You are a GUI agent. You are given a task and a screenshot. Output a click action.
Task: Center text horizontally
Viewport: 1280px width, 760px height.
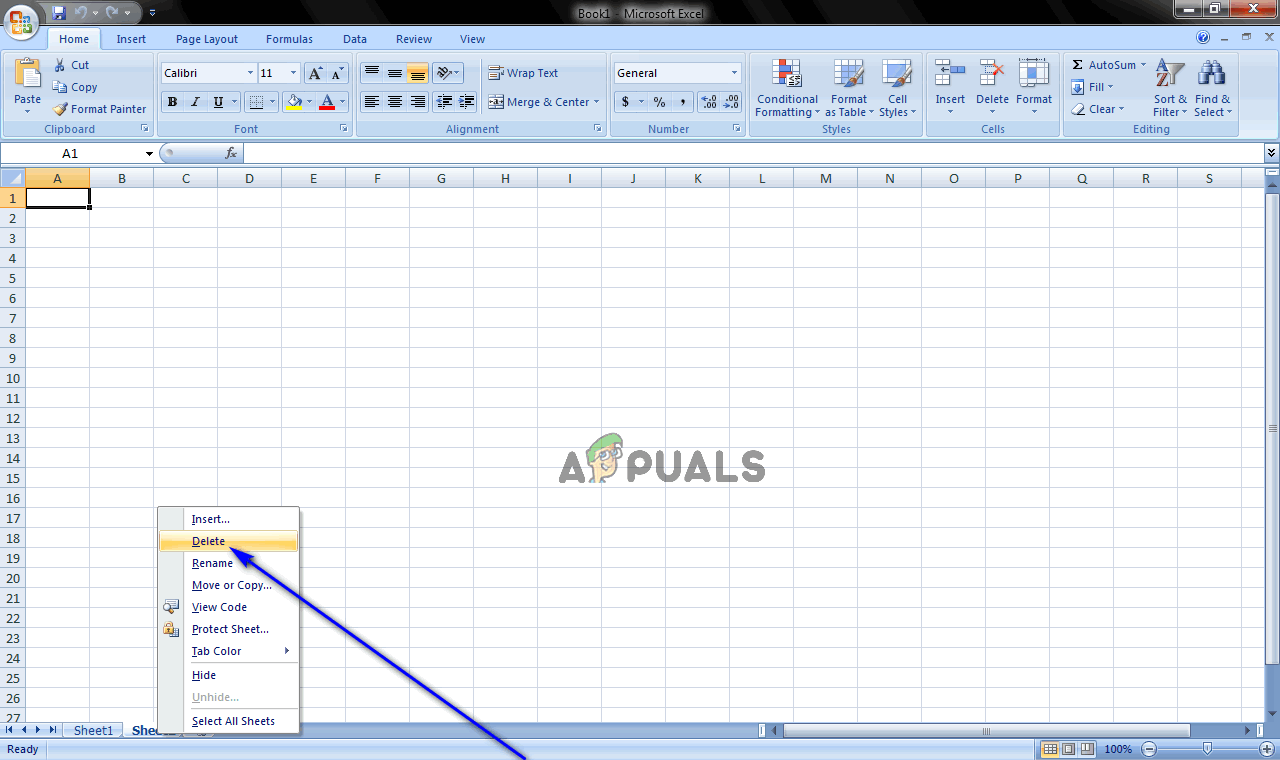click(x=395, y=102)
